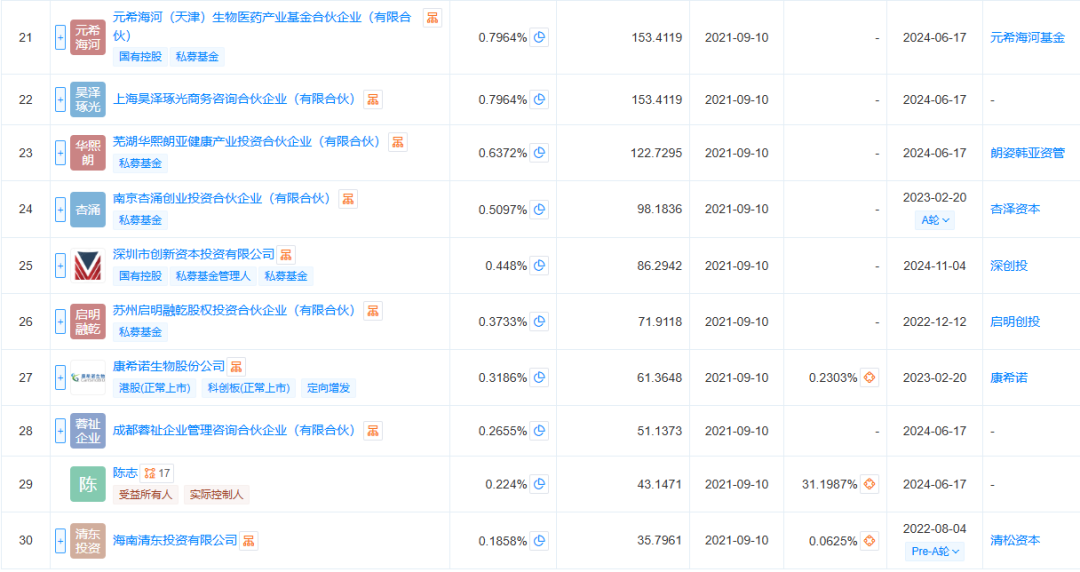Image resolution: width=1080 pixels, height=572 pixels.
Task: Click pie chart icon beside 0.448%
Action: point(539,265)
